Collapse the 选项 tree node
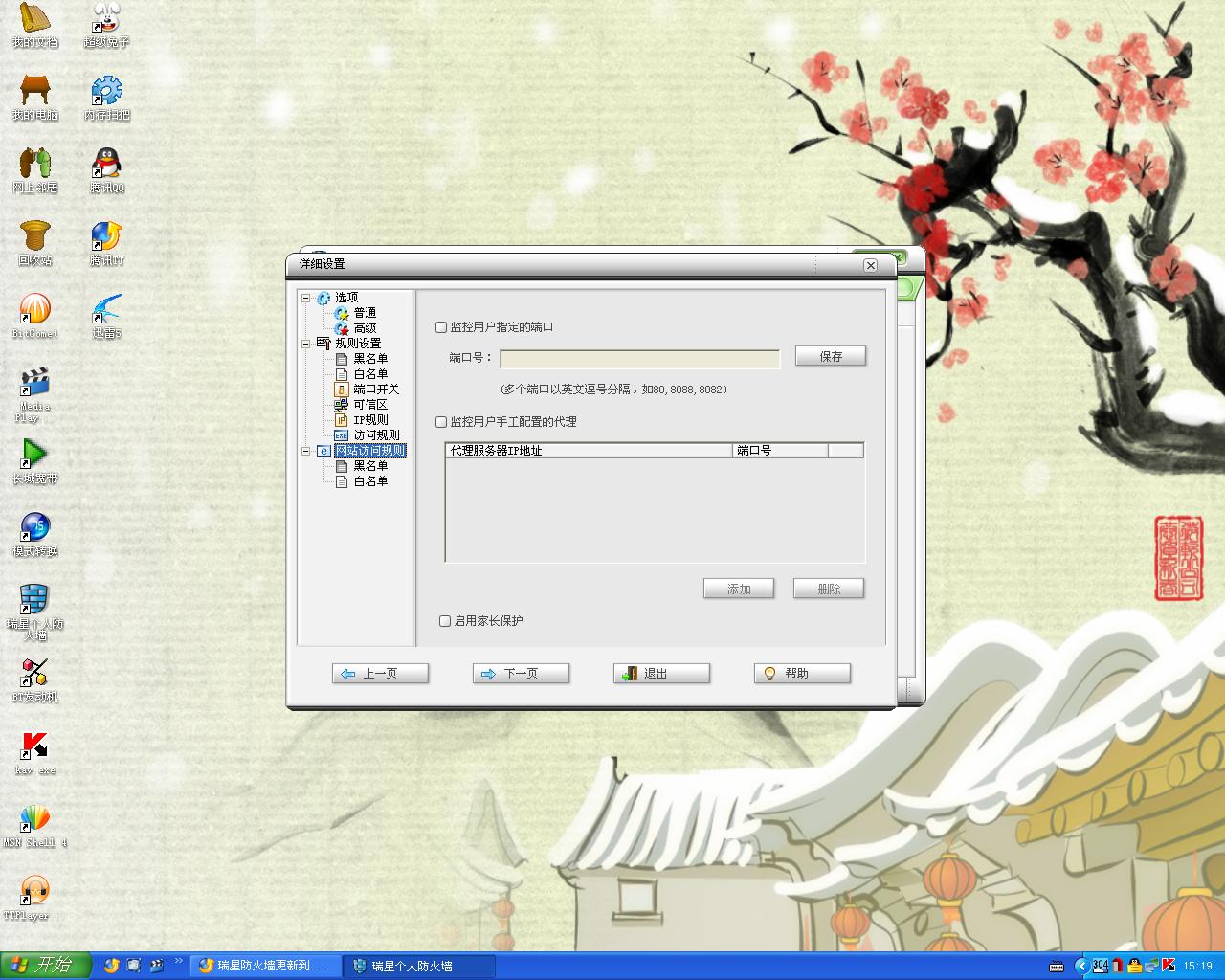This screenshot has width=1225, height=980. click(306, 298)
